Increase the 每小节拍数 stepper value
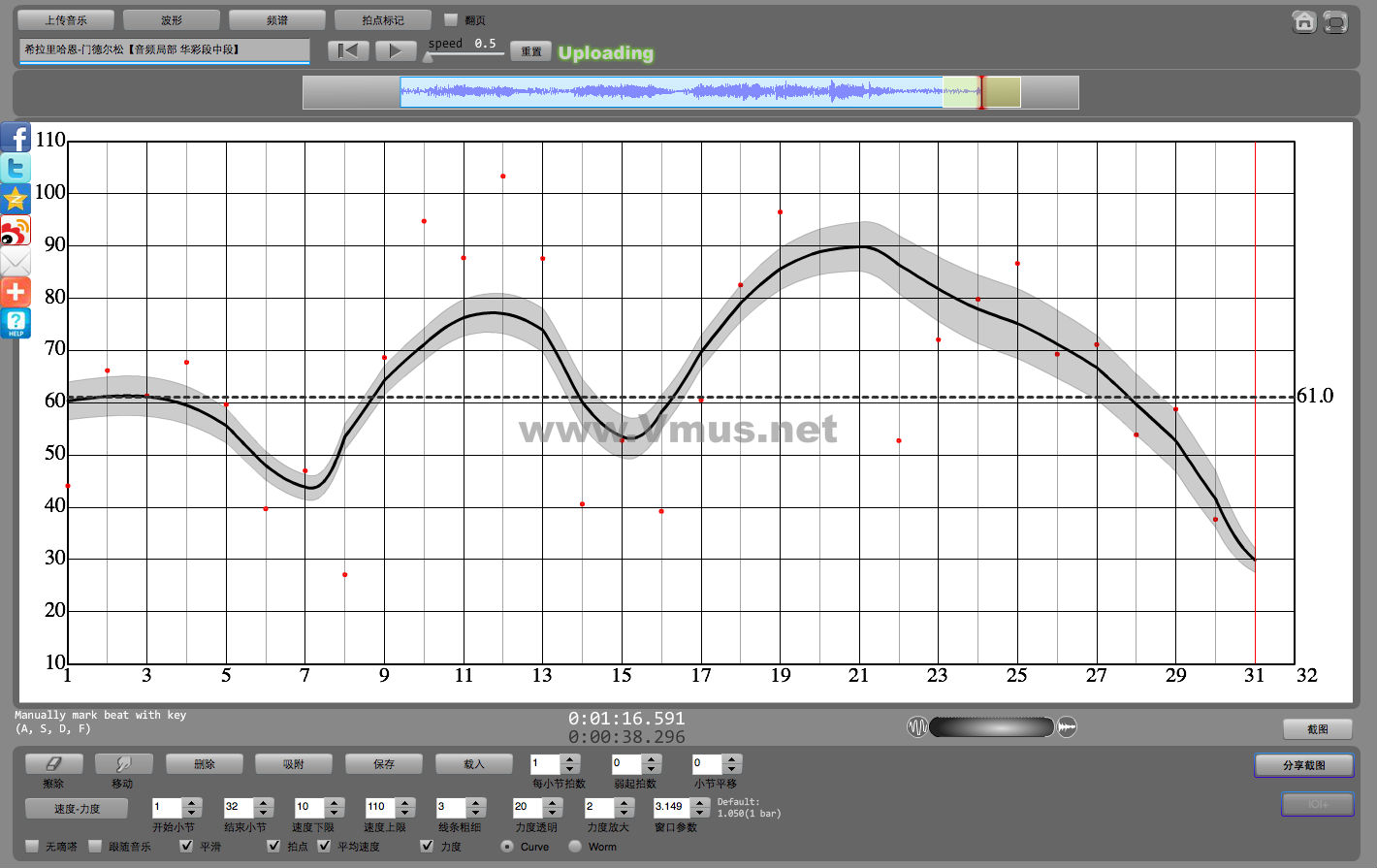This screenshot has height=868, width=1377. click(x=570, y=758)
